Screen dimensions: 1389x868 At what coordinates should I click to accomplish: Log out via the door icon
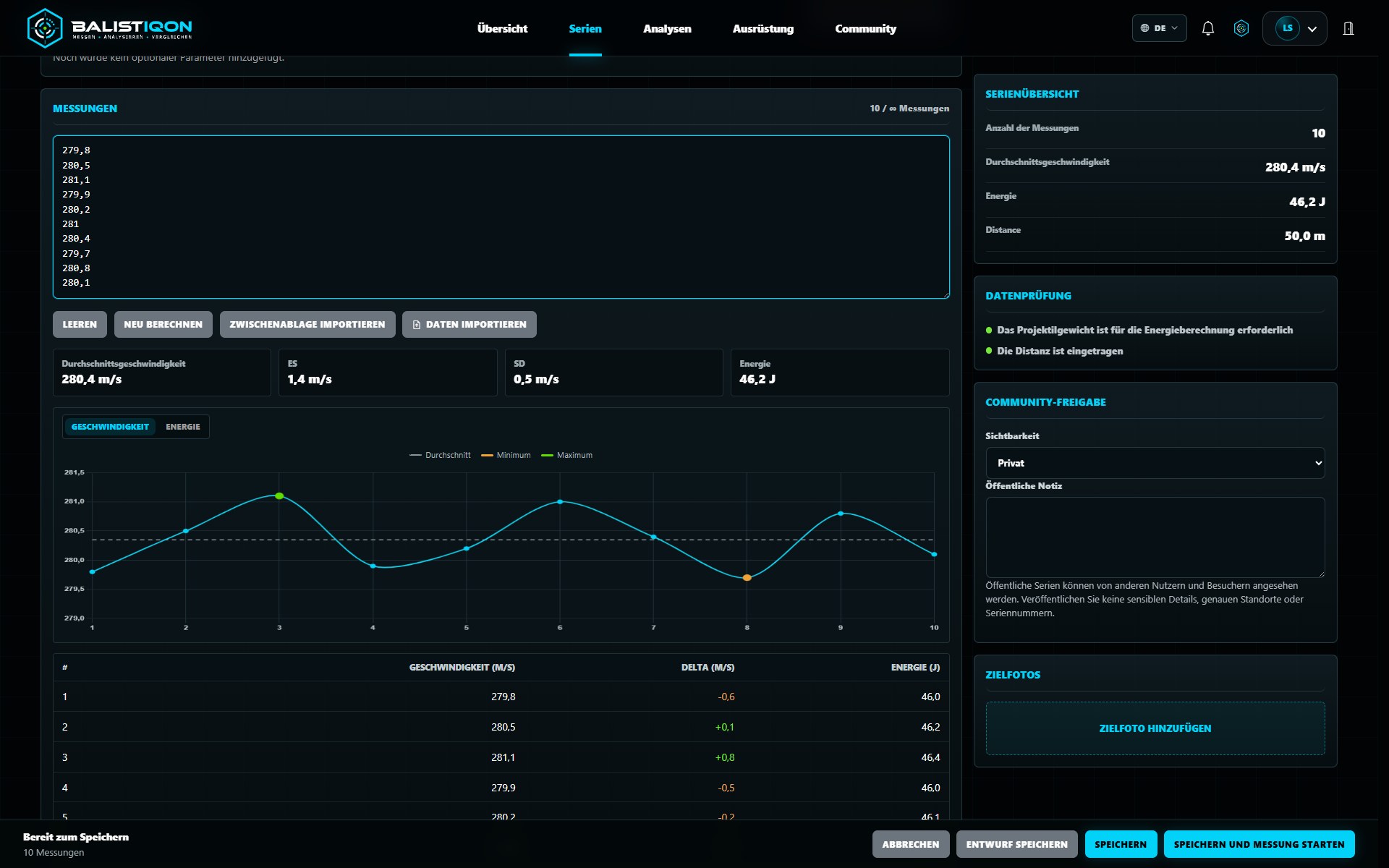(1348, 28)
